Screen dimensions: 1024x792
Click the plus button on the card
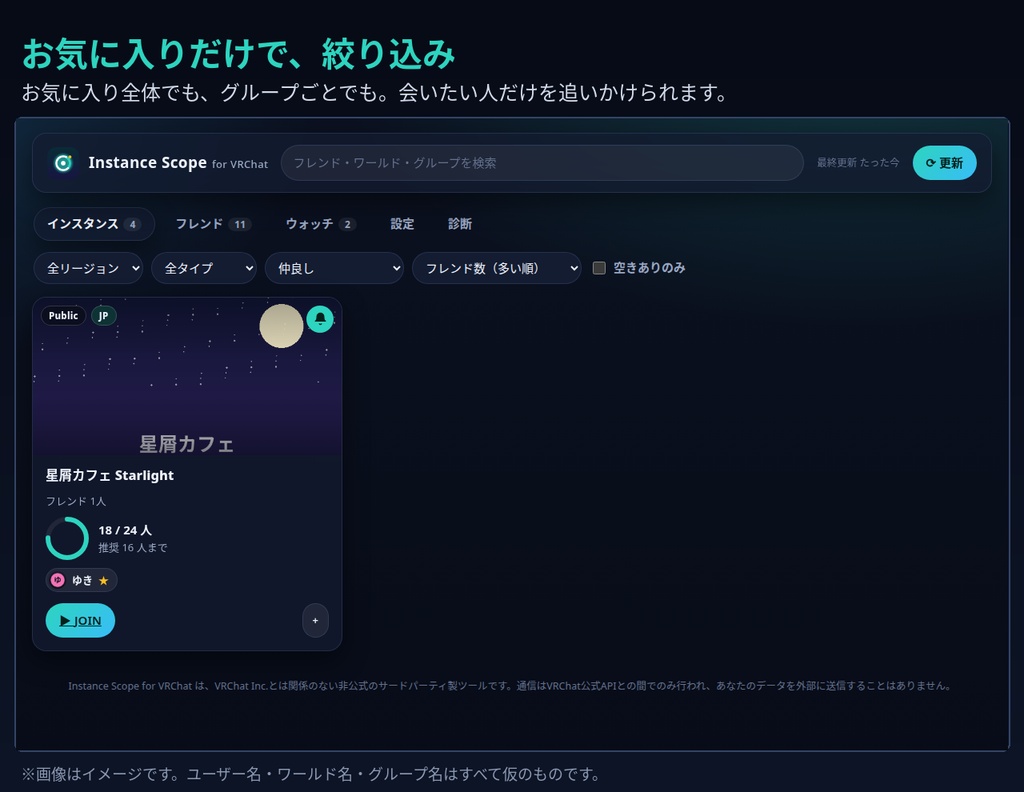[x=315, y=620]
